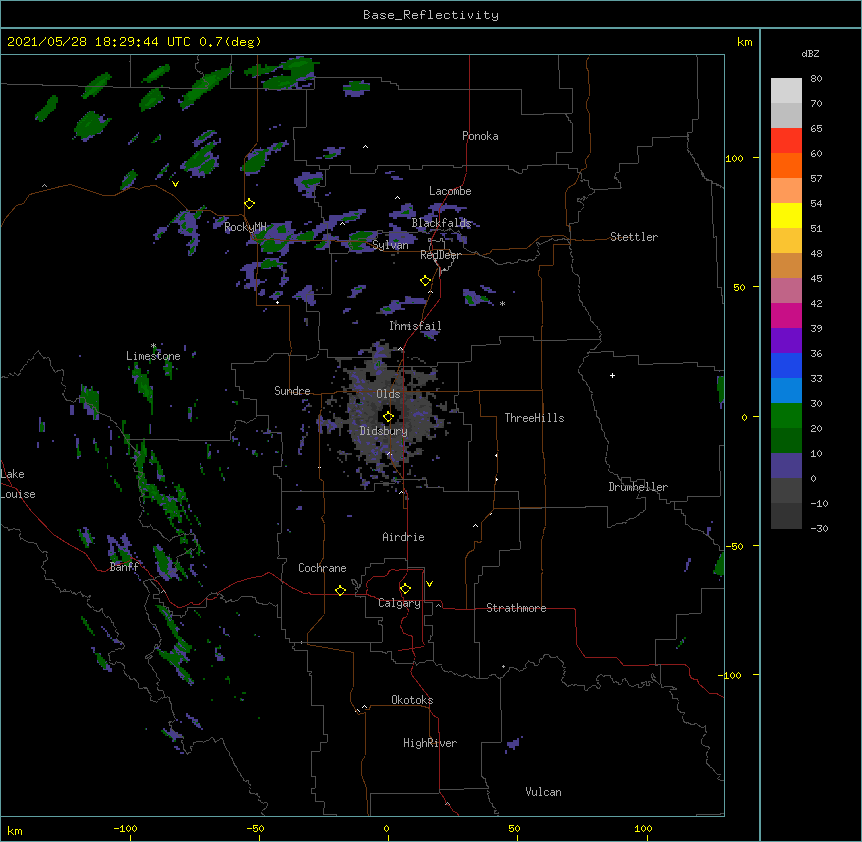Select the yellow radar site marker between Olds and Didsbury
The height and width of the screenshot is (842, 862).
(x=388, y=417)
